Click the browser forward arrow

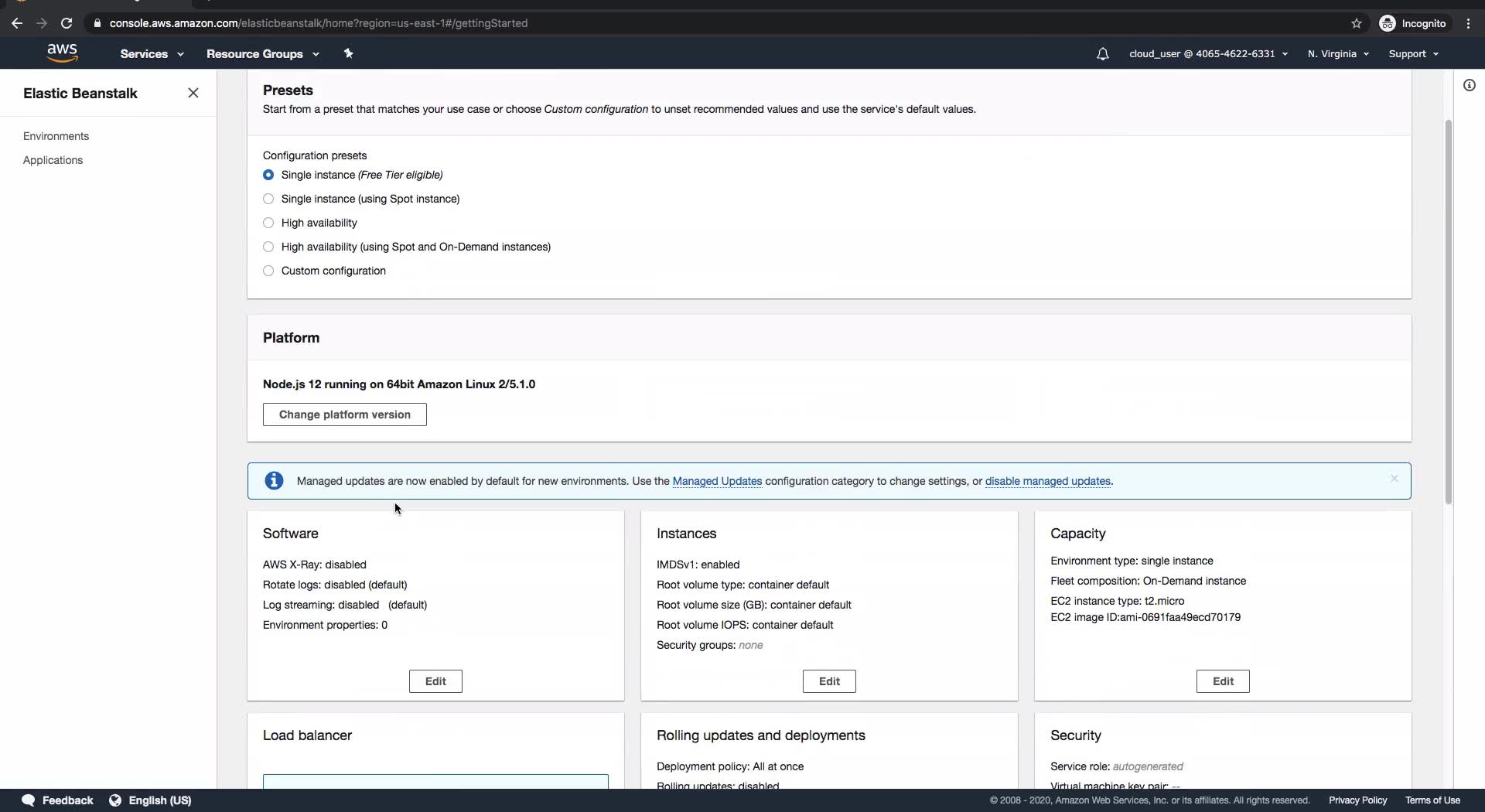tap(42, 23)
